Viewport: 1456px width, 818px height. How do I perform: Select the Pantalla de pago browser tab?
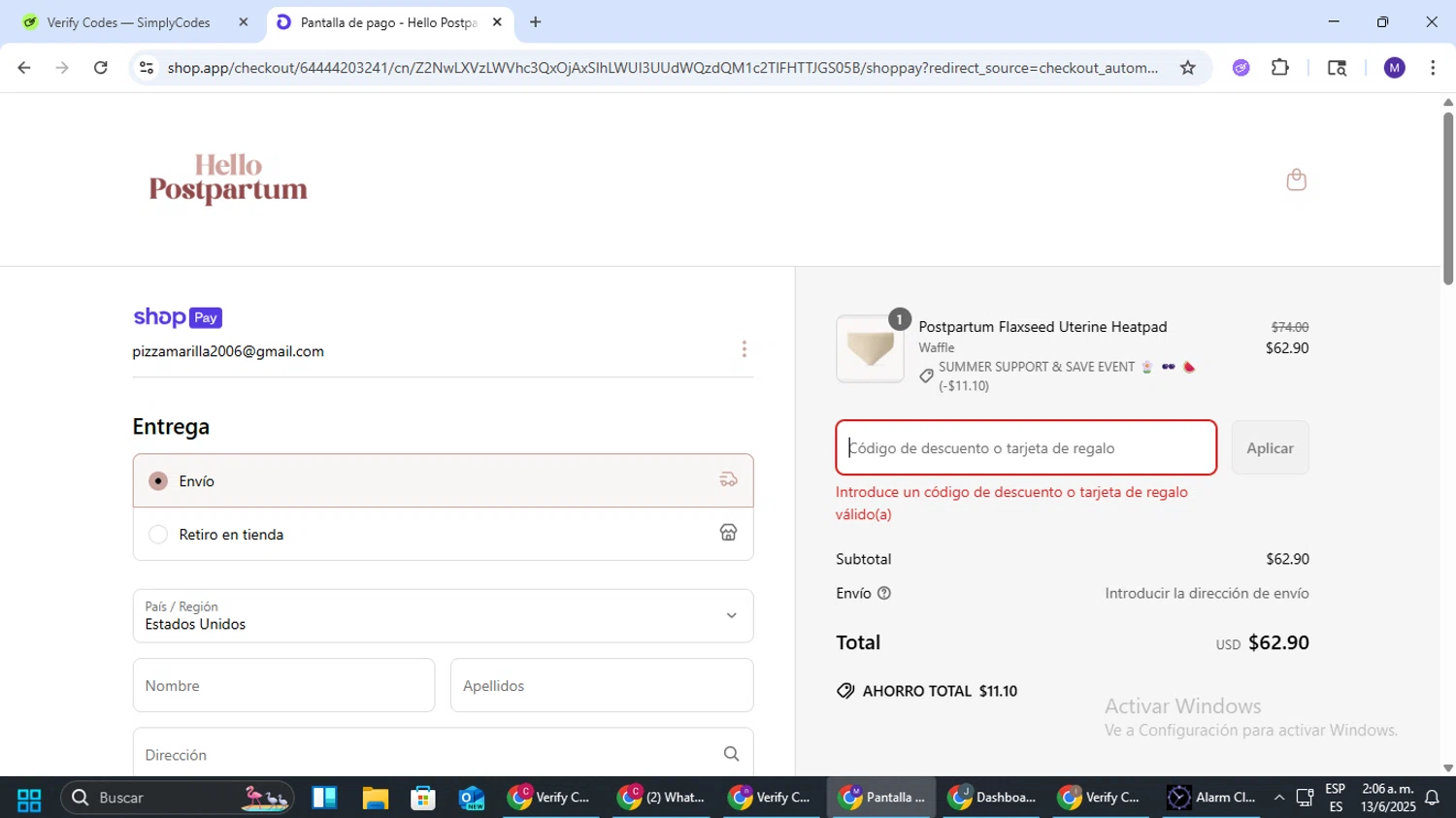pos(388,22)
